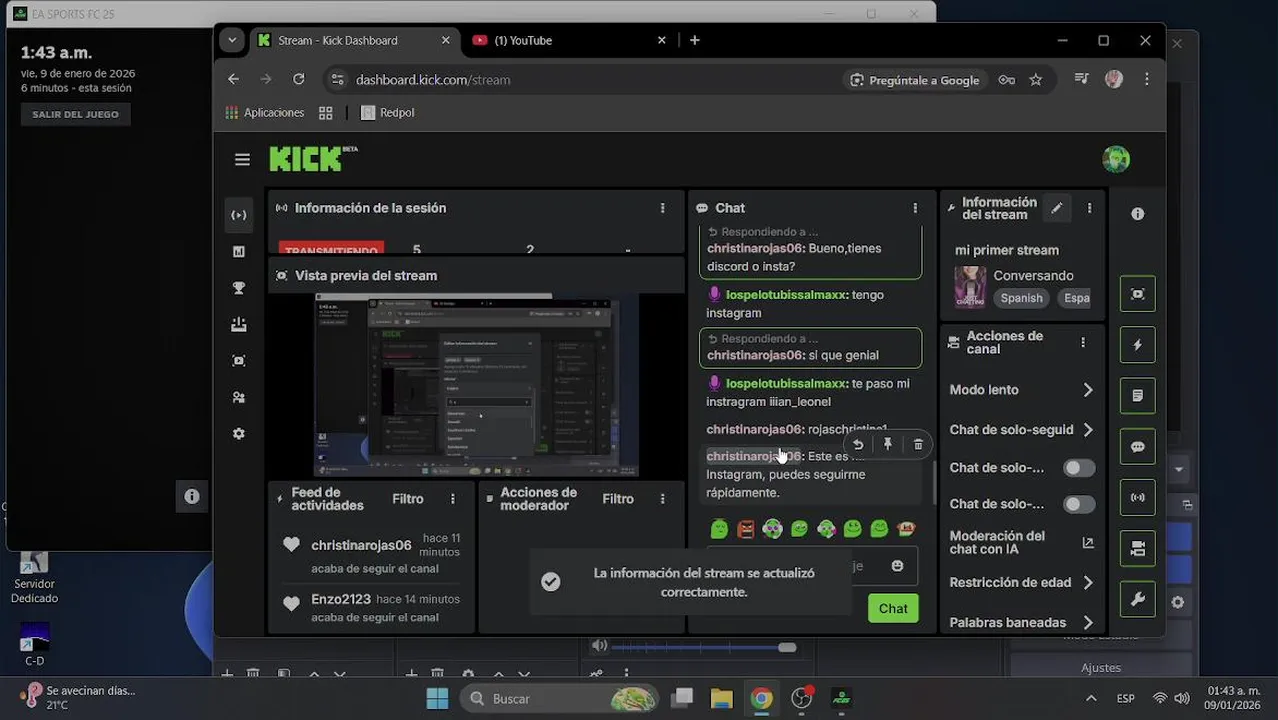Toggle the session info broadcast widget
The height and width of the screenshot is (720, 1278).
[x=1138, y=497]
